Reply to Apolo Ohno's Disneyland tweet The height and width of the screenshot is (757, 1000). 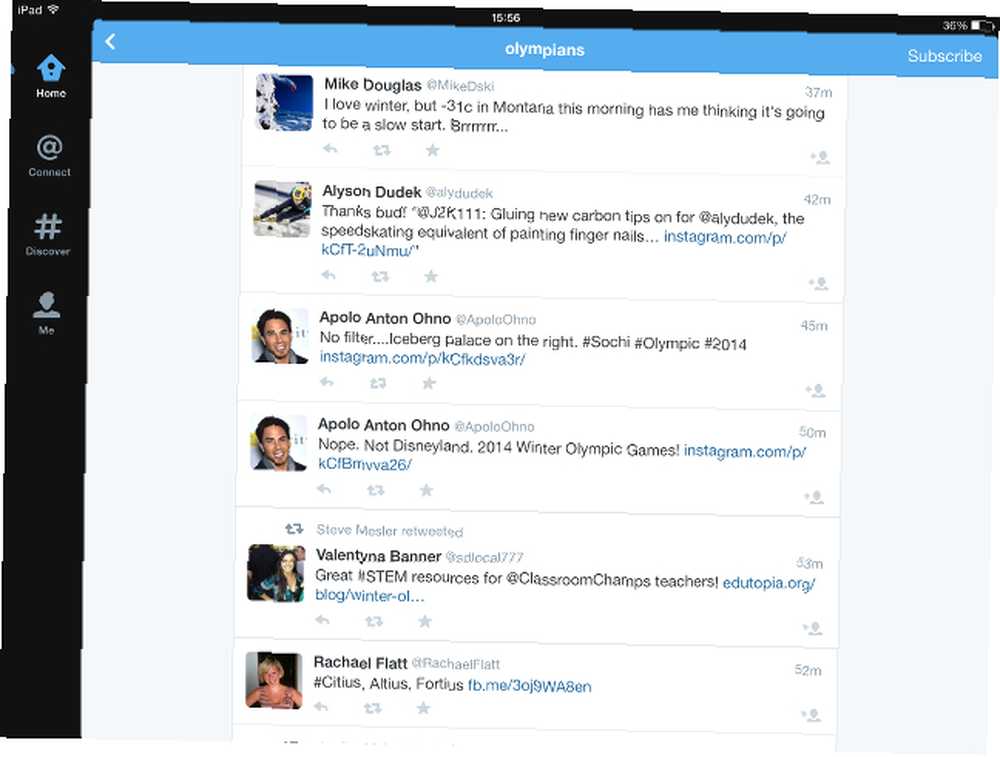tap(324, 489)
